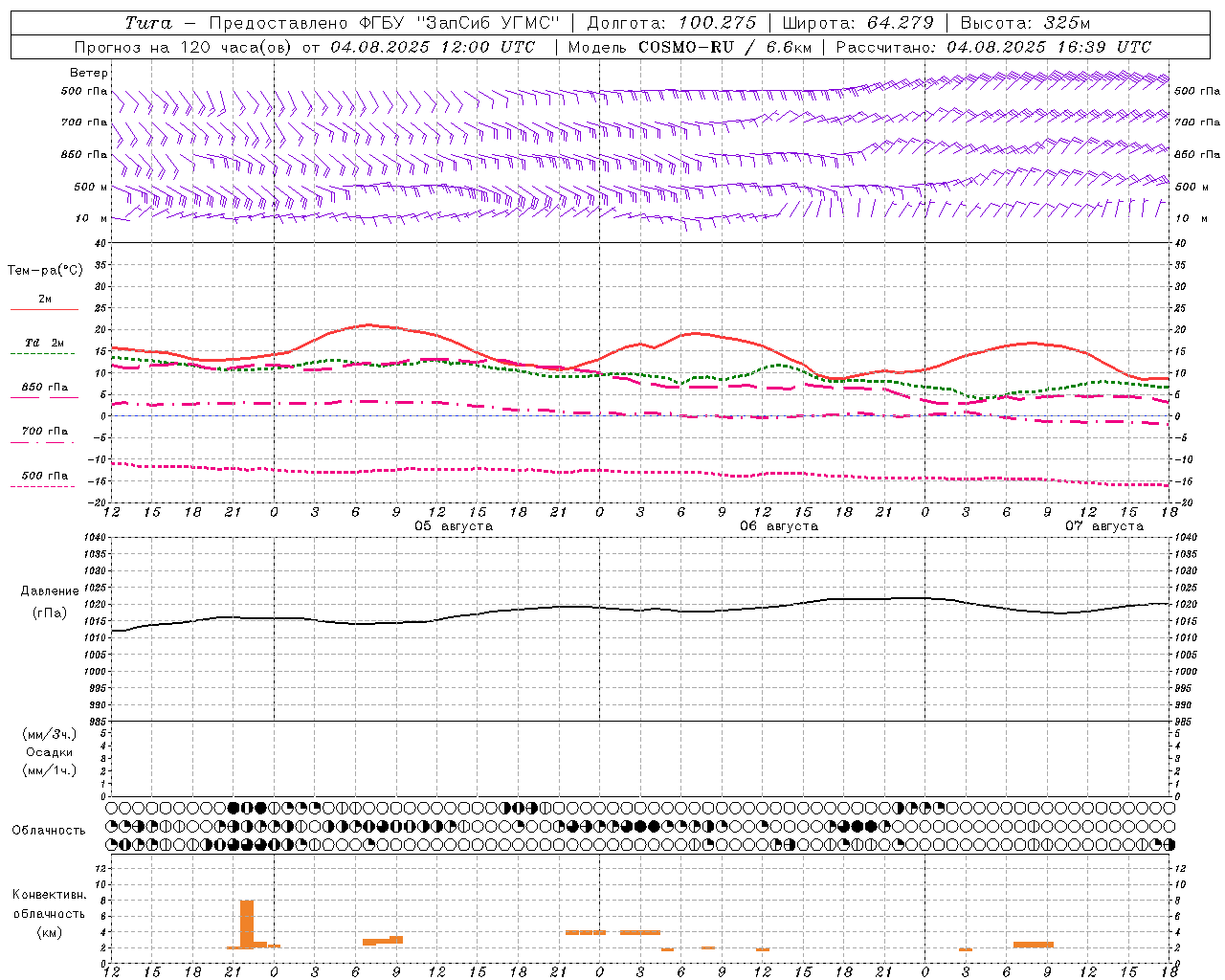This screenshot has width=1225, height=980.
Task: Click the Рассчитано: 04.08.2025 16:39 UTC text
Action: point(993,47)
